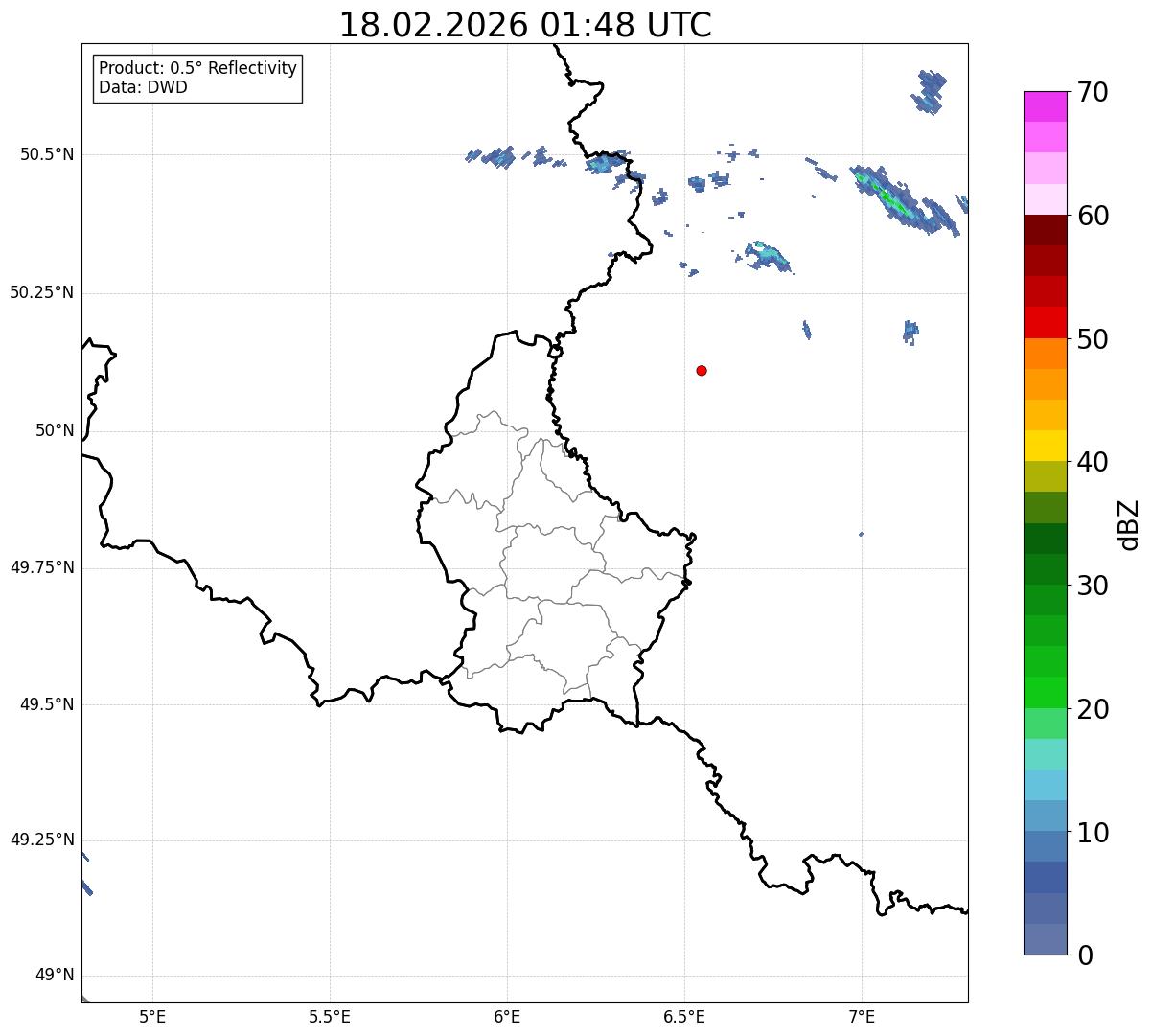Click the small isolated echo near 49.8°N 7°E
The width and height of the screenshot is (1152, 1036).
click(861, 534)
